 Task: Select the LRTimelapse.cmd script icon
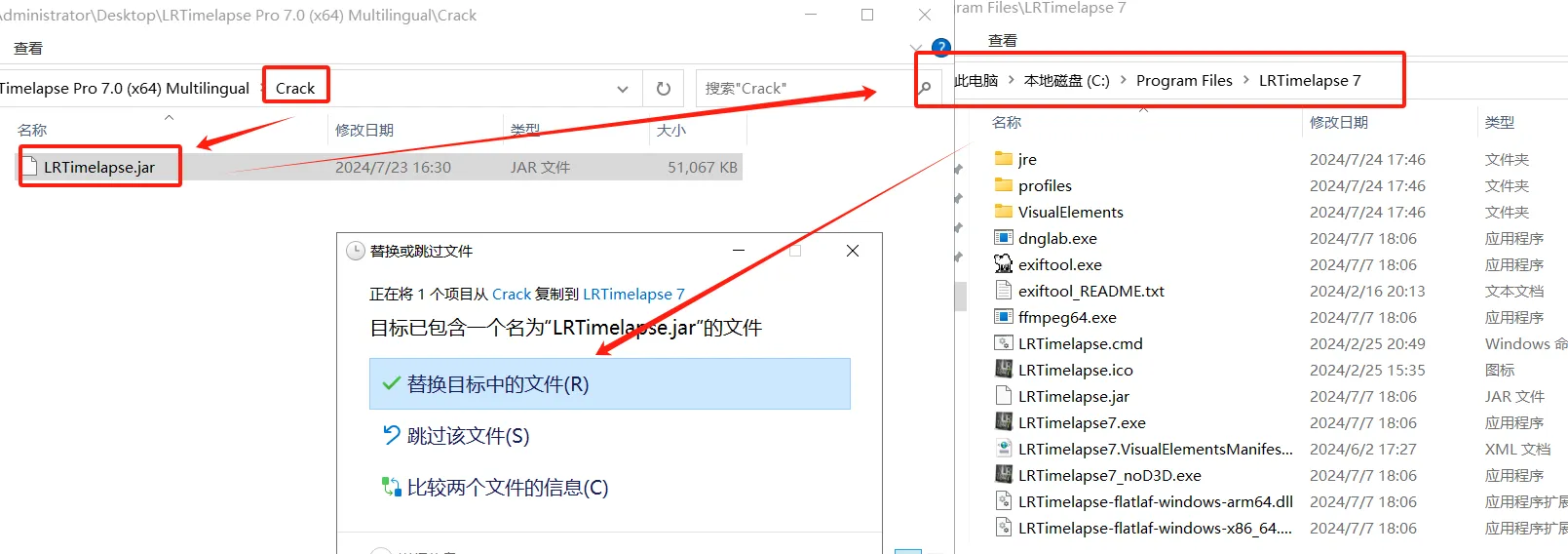(1004, 343)
